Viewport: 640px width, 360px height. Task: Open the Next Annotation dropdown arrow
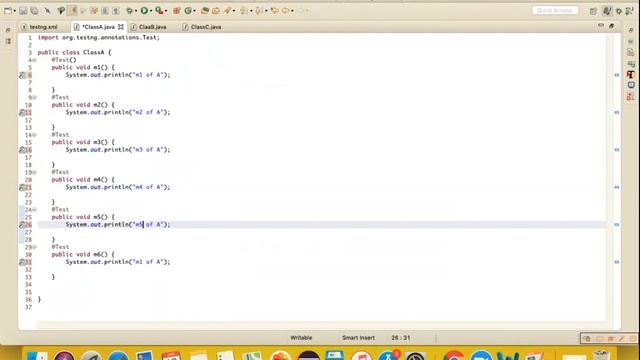point(251,11)
